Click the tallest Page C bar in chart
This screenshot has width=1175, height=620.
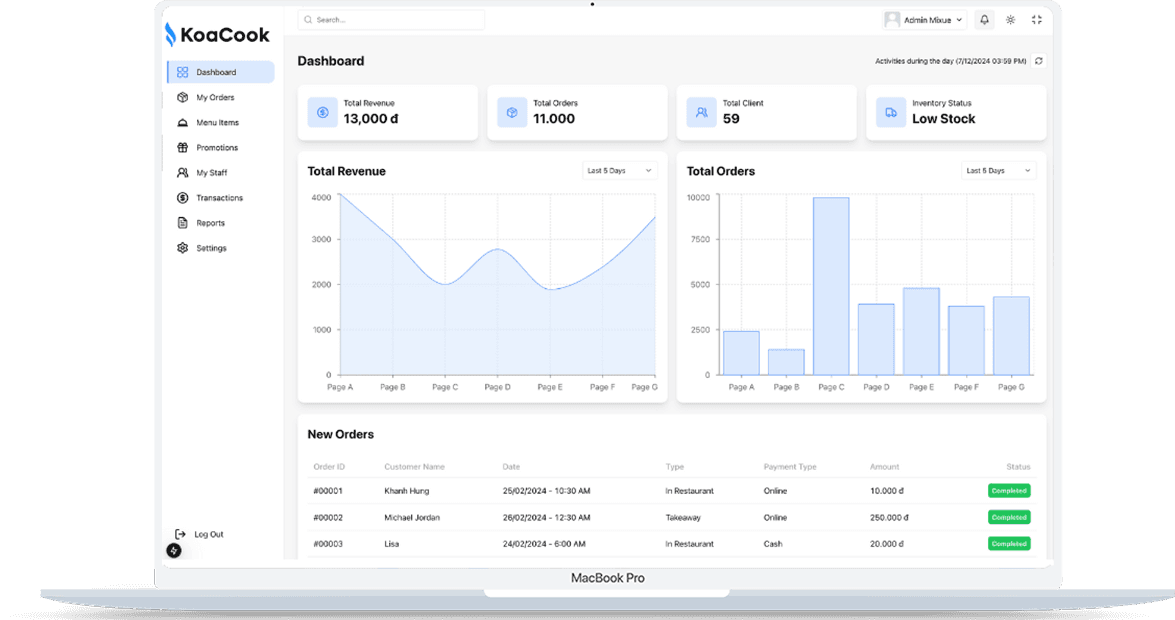click(831, 285)
